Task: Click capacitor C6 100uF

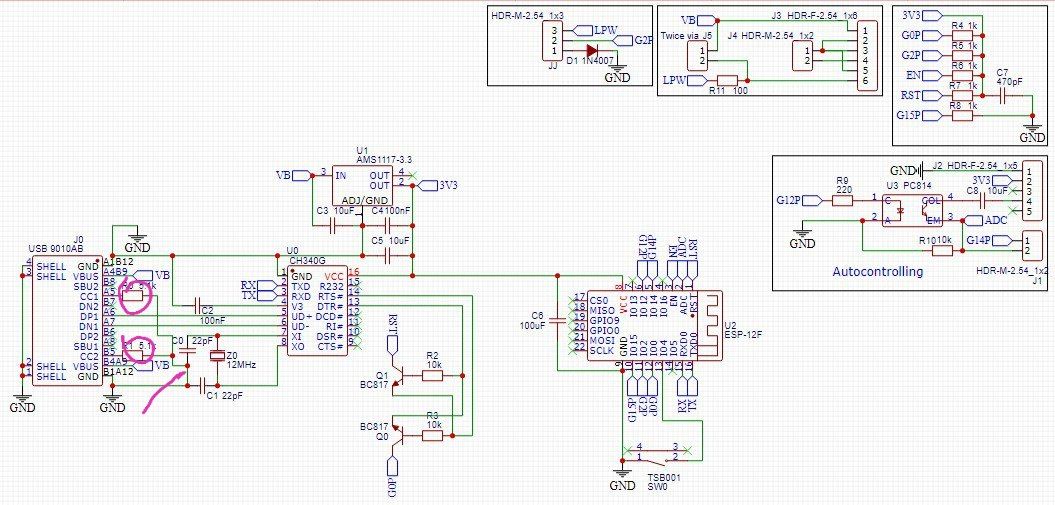Action: point(558,321)
